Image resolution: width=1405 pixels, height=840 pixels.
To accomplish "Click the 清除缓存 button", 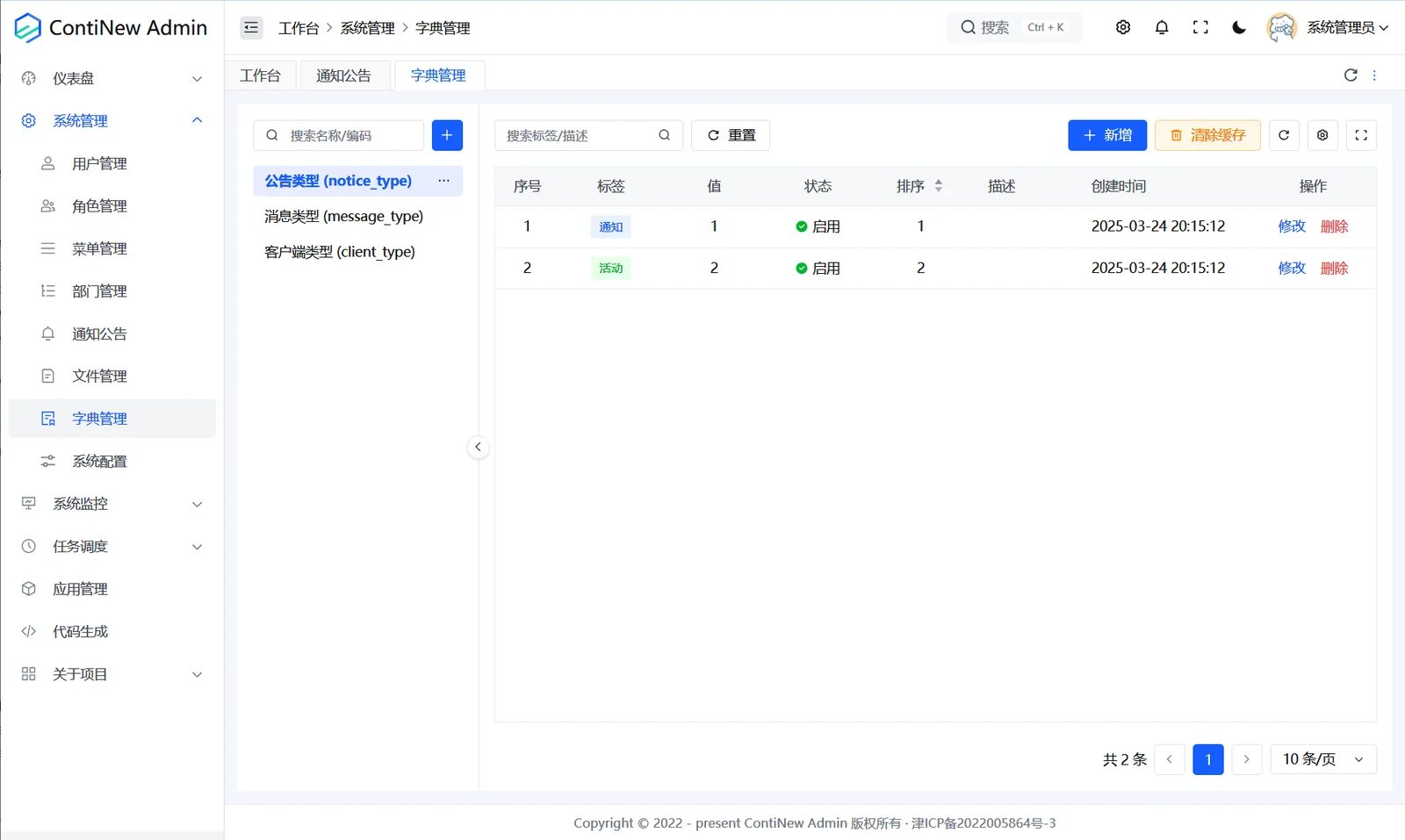I will coord(1207,135).
